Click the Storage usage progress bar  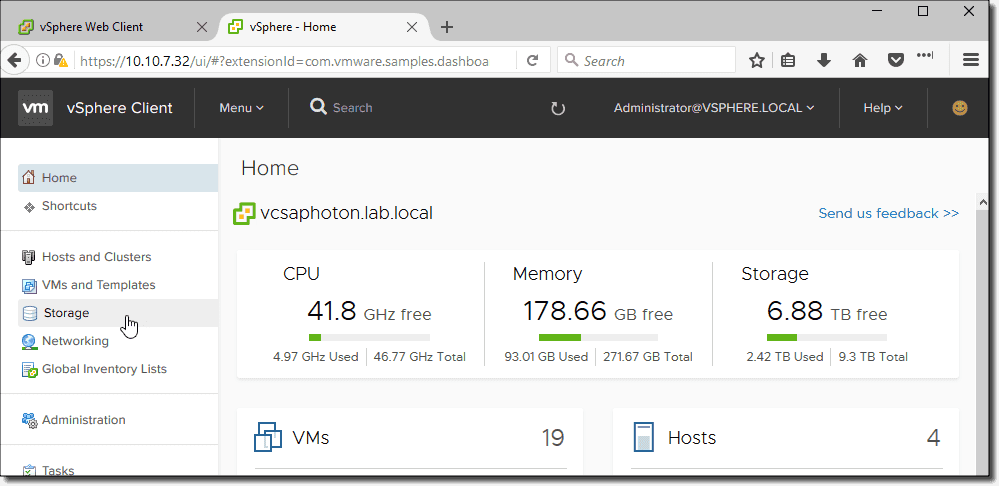(826, 338)
